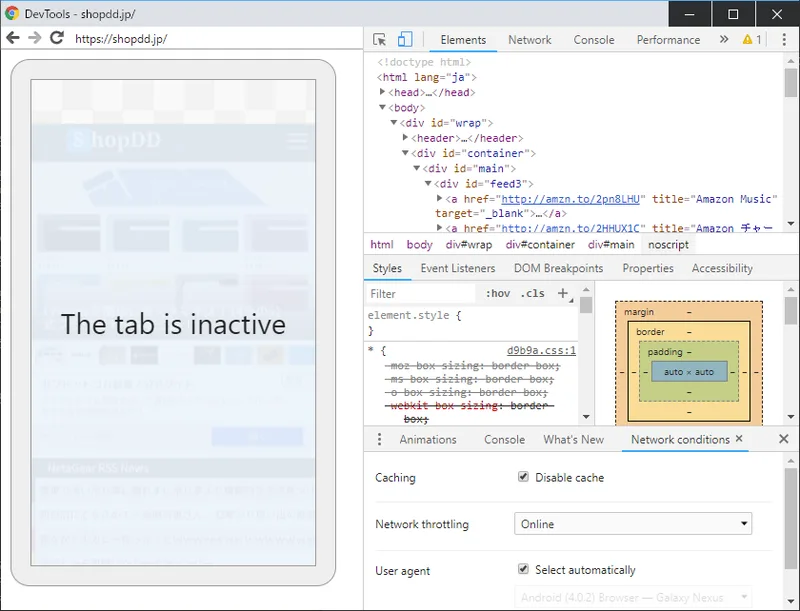Switch to the Console tab
This screenshot has width=800, height=611.
(x=594, y=40)
